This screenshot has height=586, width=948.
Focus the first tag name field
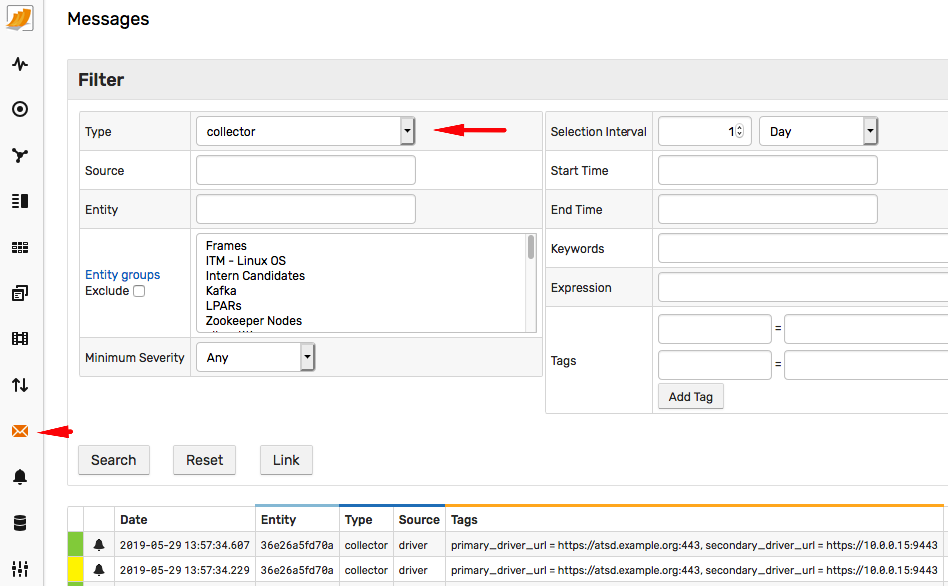tap(715, 328)
